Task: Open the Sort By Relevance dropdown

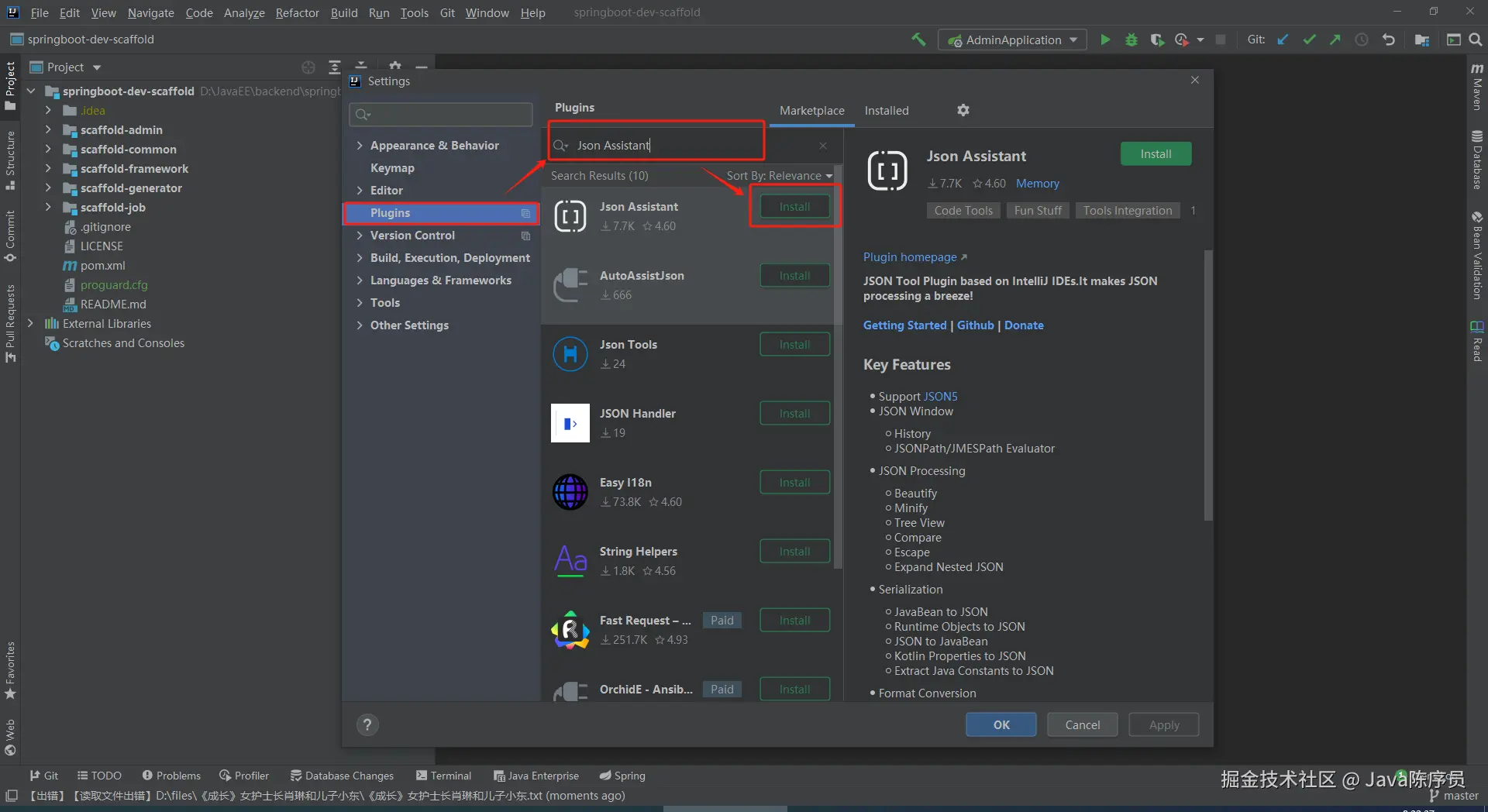Action: point(779,176)
